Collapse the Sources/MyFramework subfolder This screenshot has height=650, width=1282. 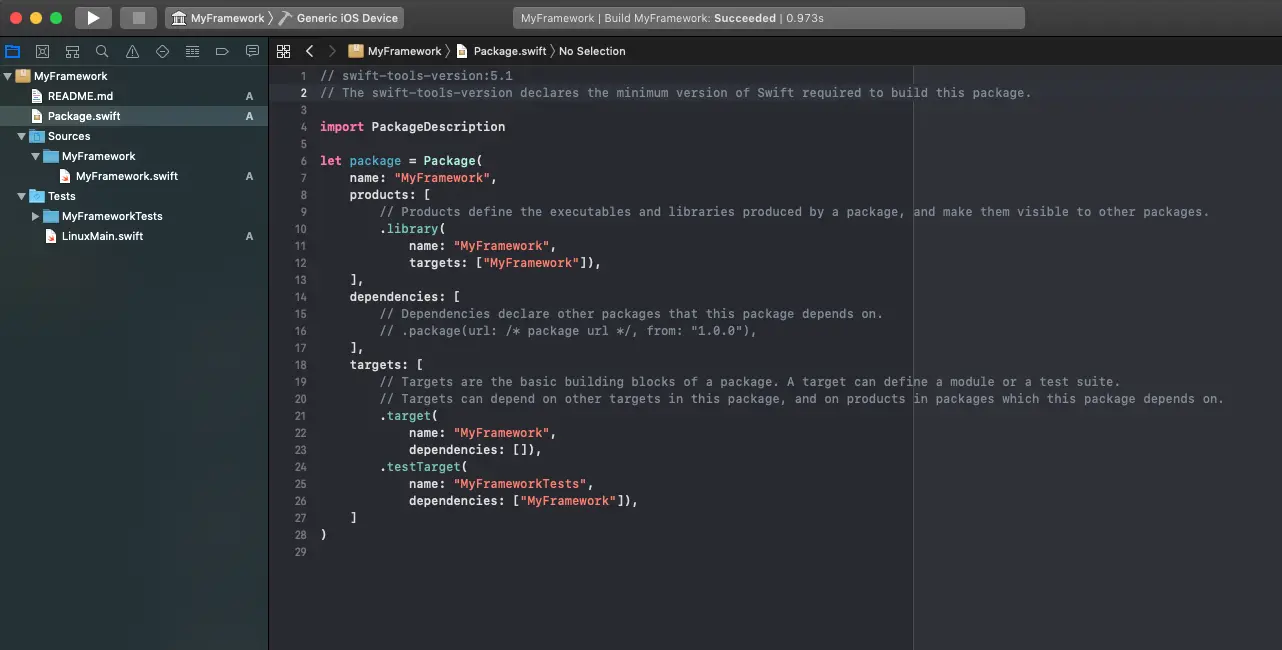click(x=35, y=156)
